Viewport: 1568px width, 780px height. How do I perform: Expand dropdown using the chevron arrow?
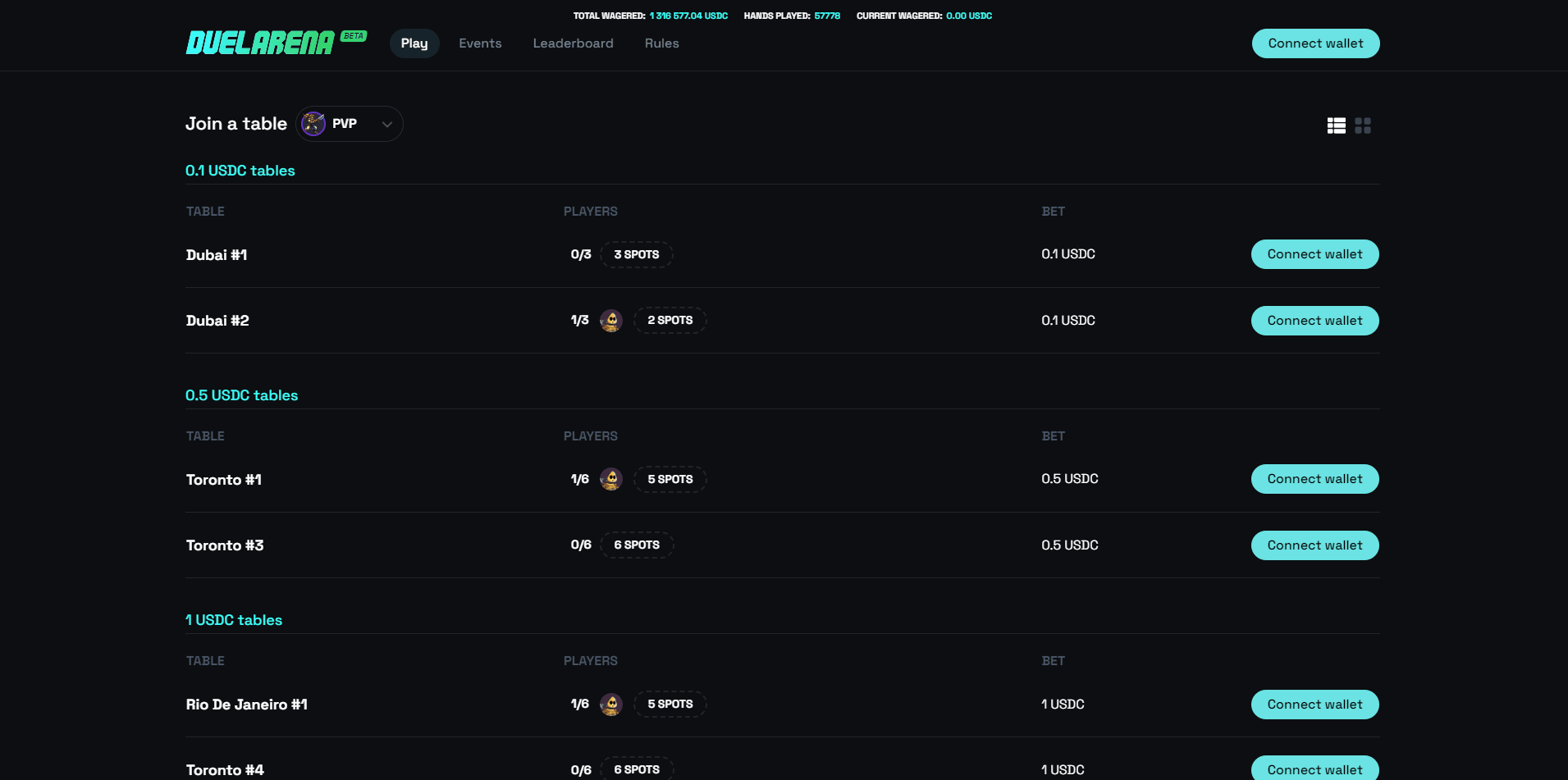pyautogui.click(x=387, y=125)
